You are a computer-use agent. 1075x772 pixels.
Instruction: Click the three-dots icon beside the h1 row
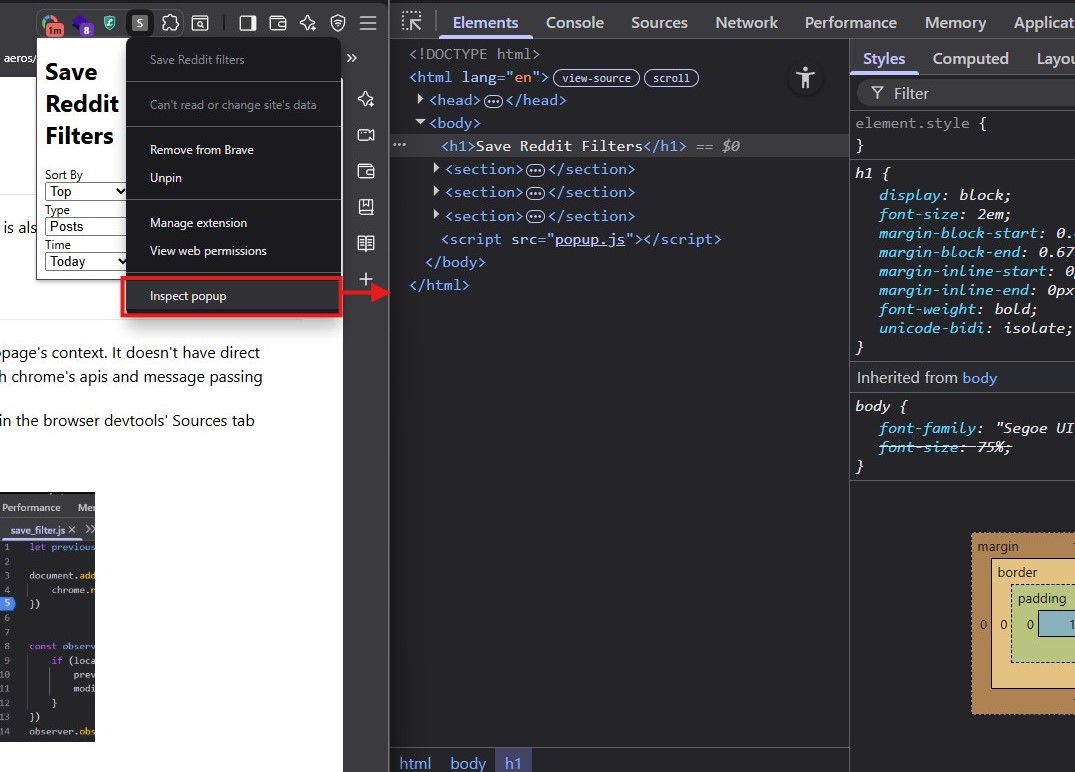coord(400,145)
